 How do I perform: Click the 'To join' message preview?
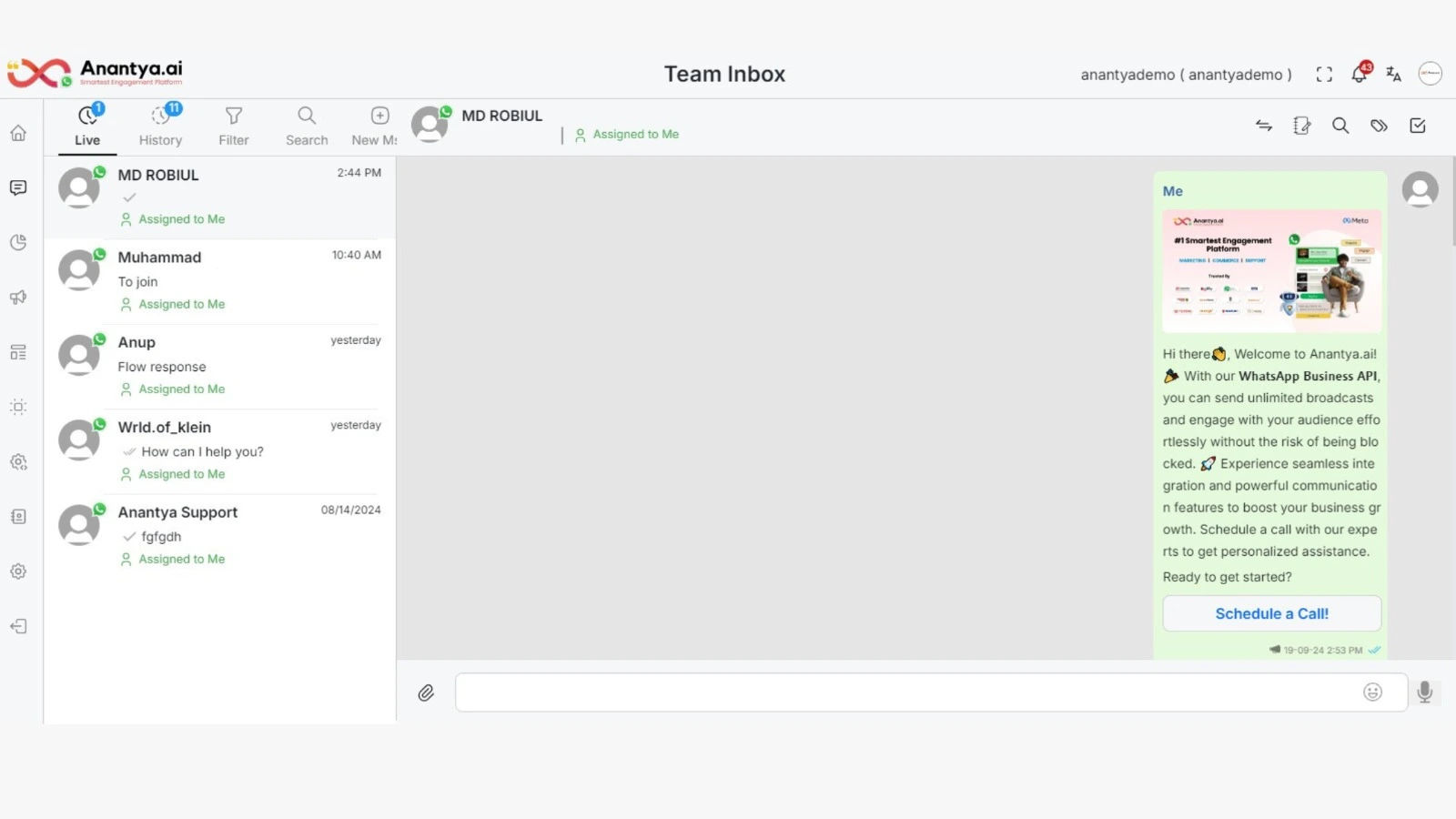coord(137,282)
